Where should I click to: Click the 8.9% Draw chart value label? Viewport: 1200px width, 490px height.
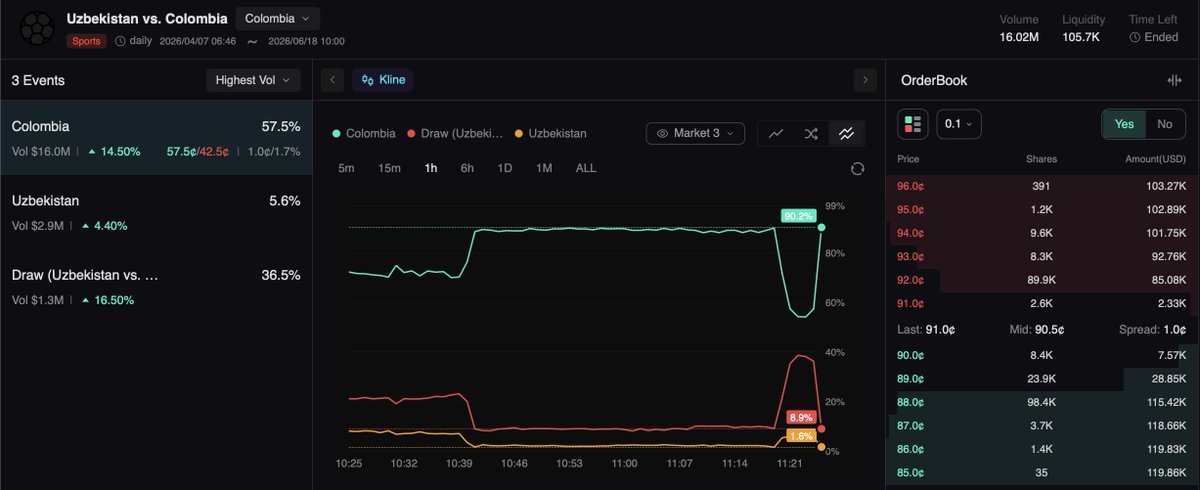800,417
